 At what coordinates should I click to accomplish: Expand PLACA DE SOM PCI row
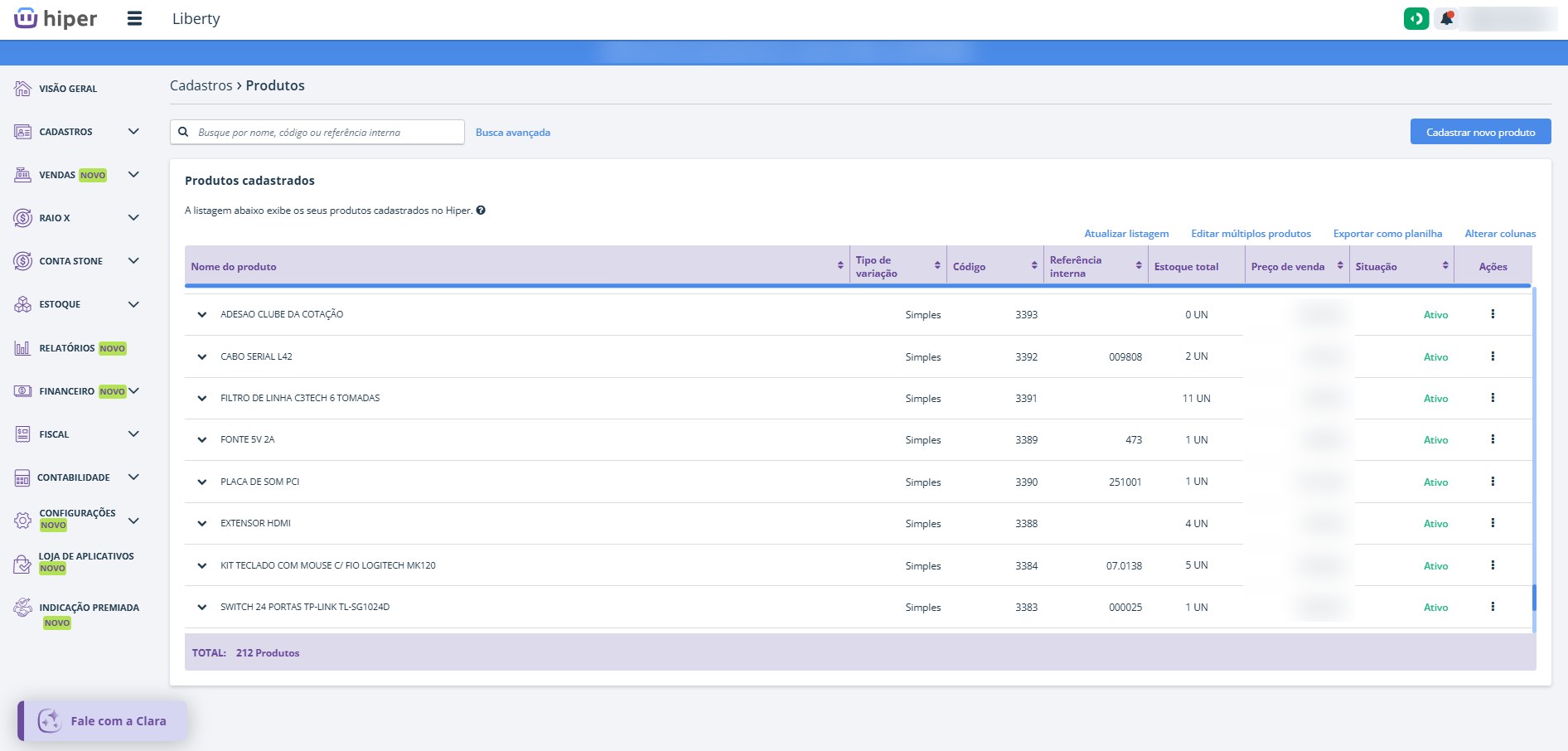201,482
